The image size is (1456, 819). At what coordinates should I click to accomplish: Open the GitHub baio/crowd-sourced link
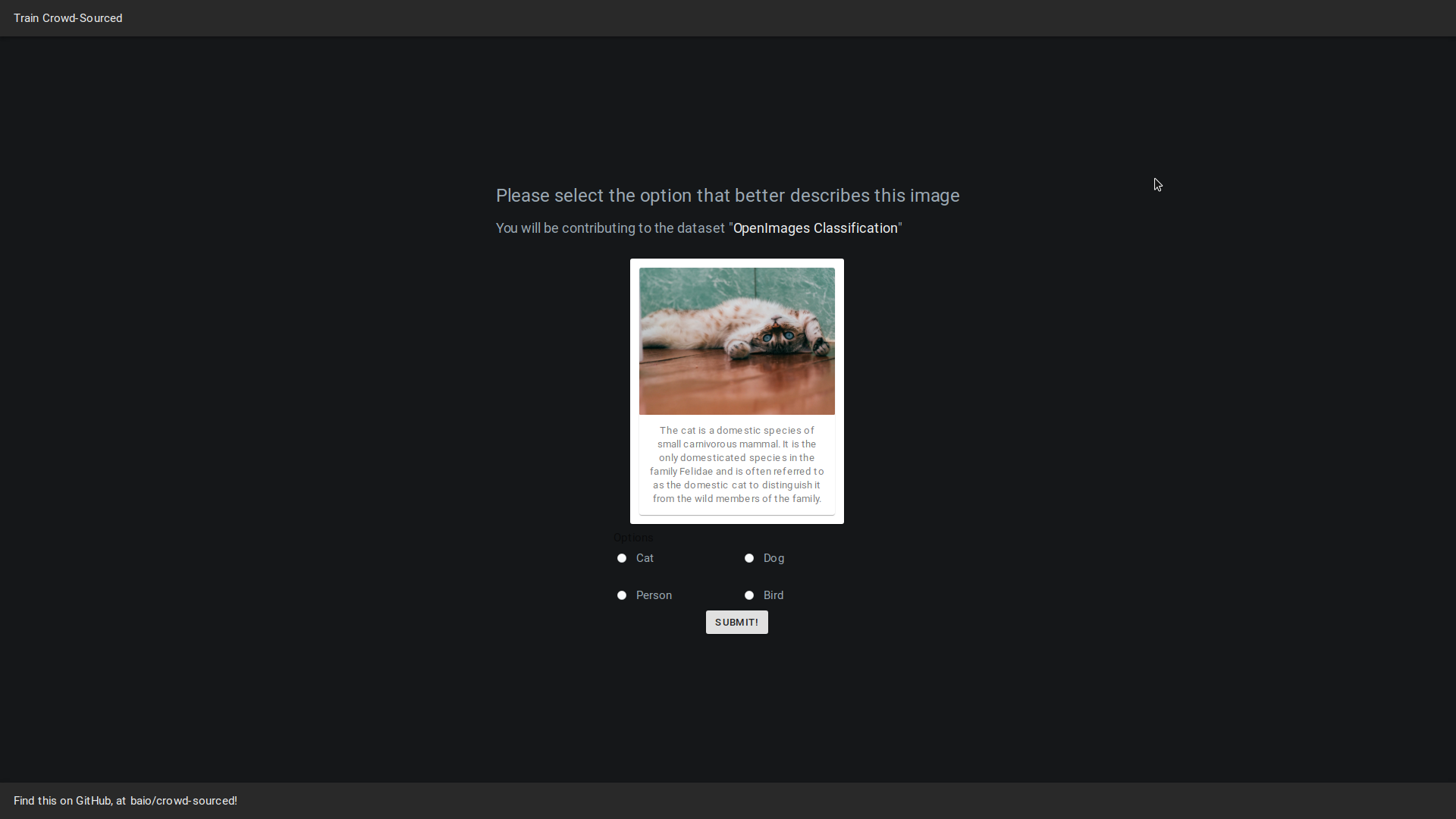181,800
